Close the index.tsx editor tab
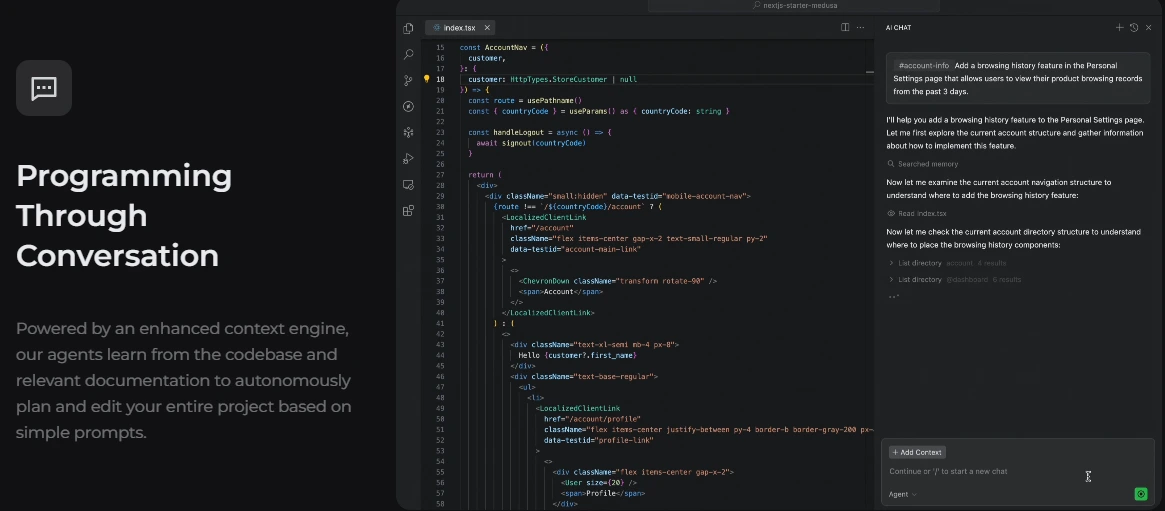 coord(486,27)
